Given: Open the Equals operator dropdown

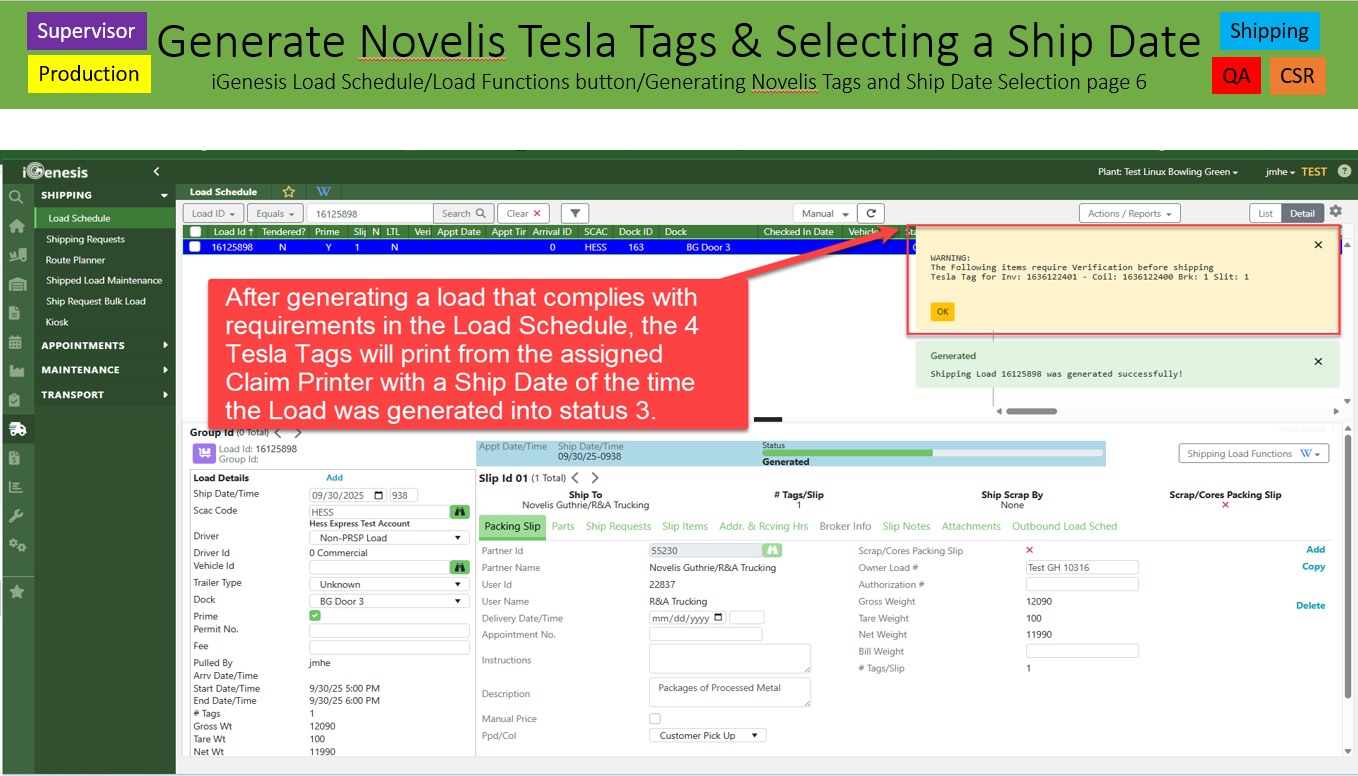Looking at the screenshot, I should (275, 213).
